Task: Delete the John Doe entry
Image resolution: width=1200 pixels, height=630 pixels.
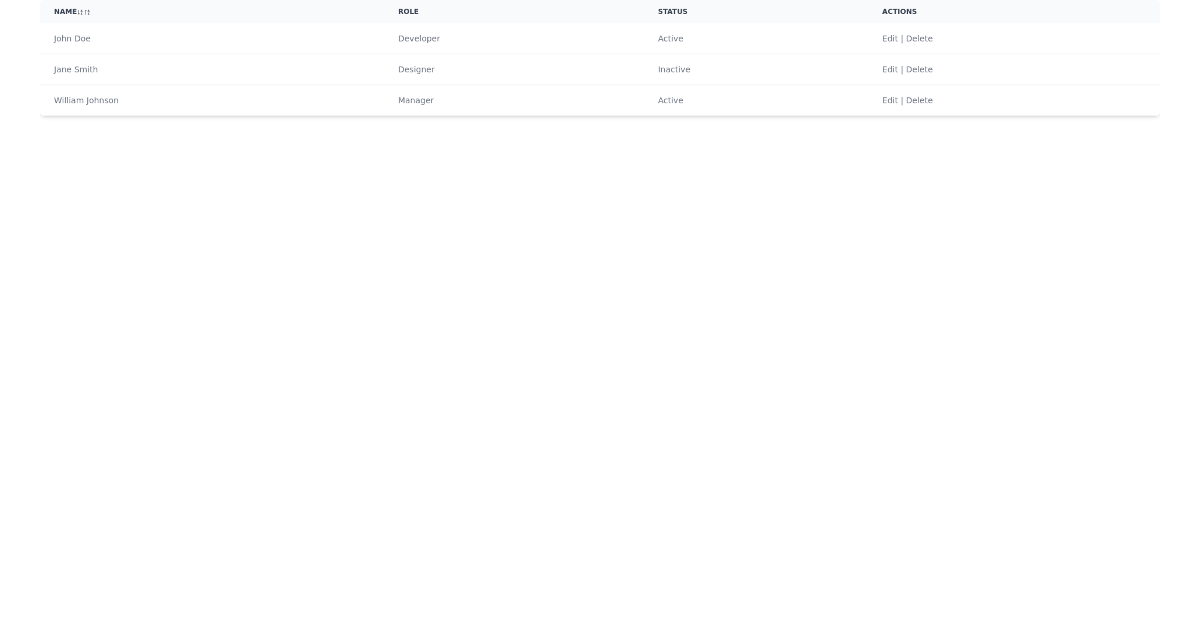Action: click(x=919, y=38)
